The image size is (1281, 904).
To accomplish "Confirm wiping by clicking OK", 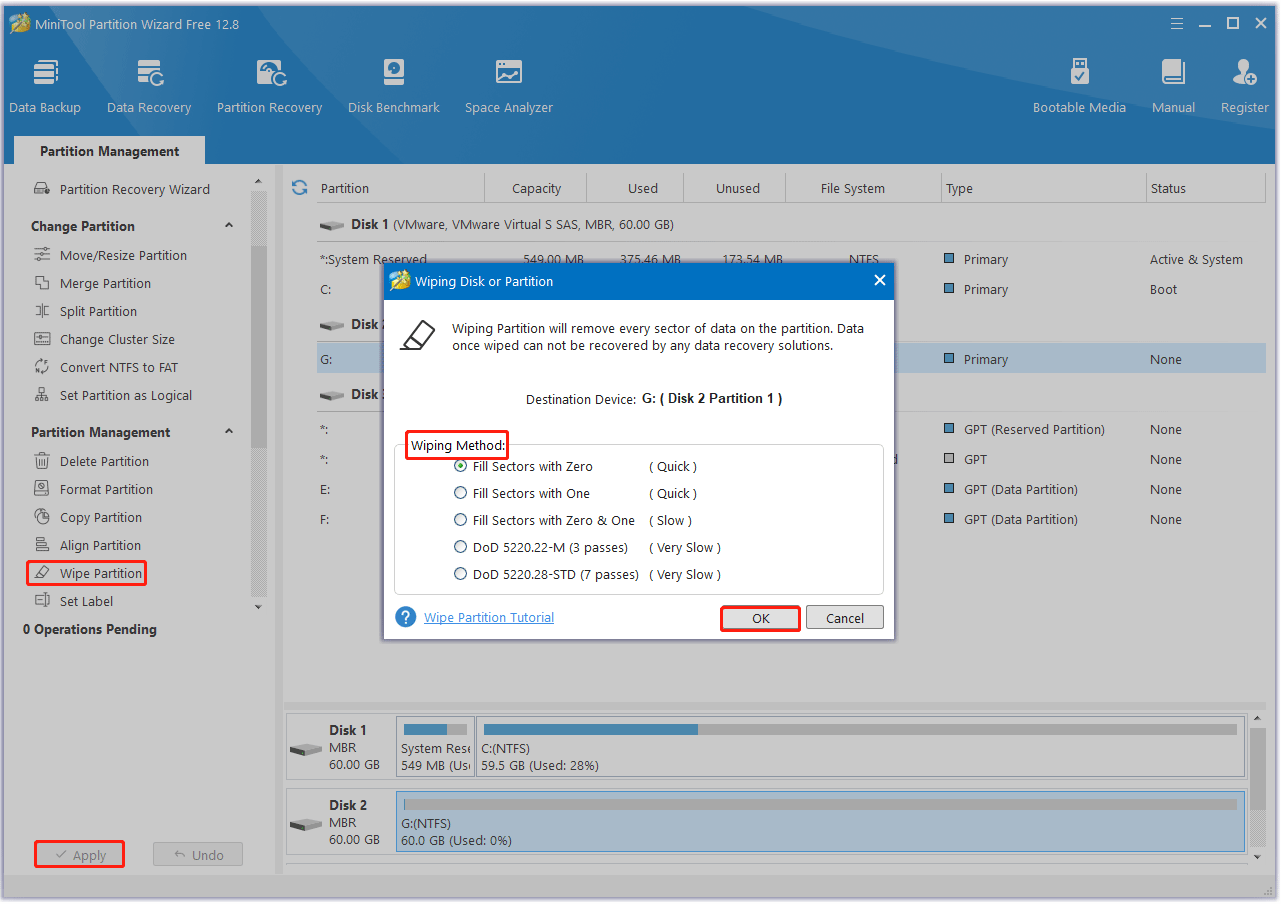I will pos(760,618).
